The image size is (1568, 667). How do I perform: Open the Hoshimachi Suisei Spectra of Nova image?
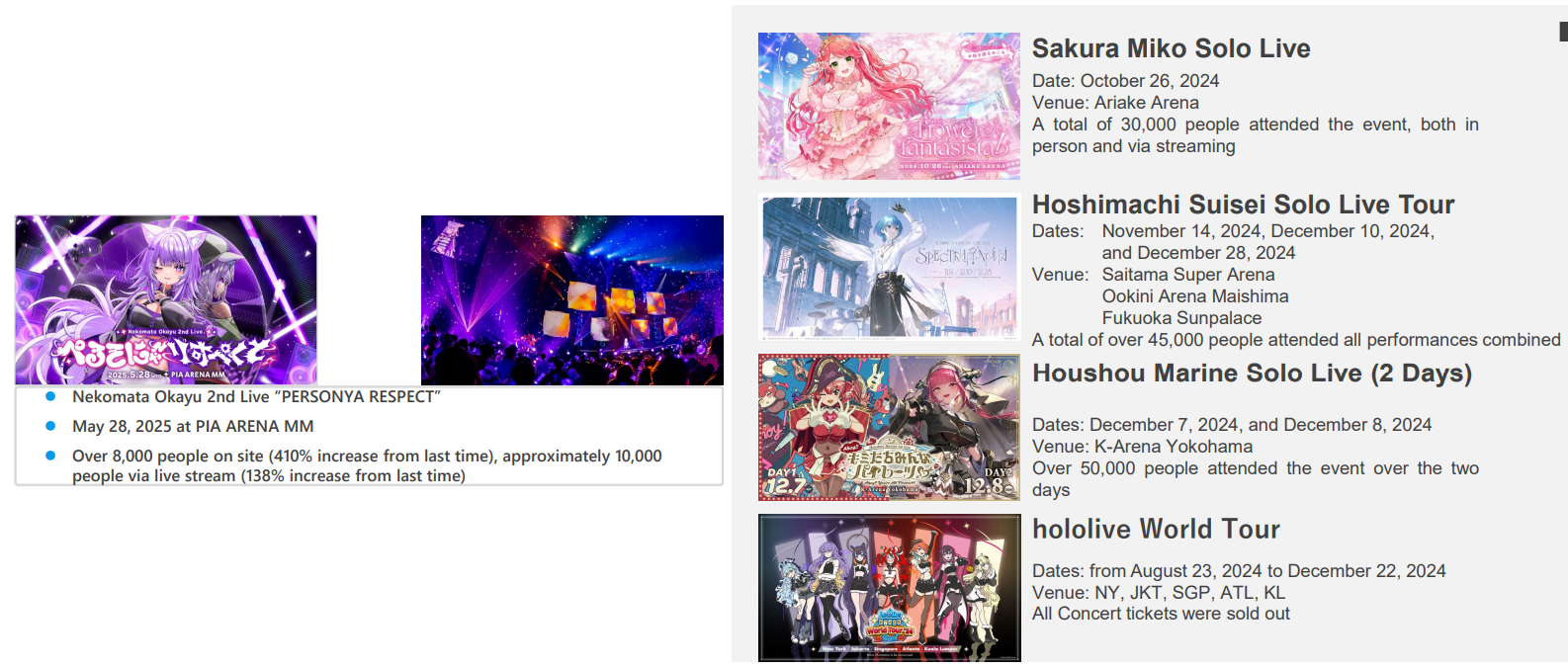click(x=889, y=267)
